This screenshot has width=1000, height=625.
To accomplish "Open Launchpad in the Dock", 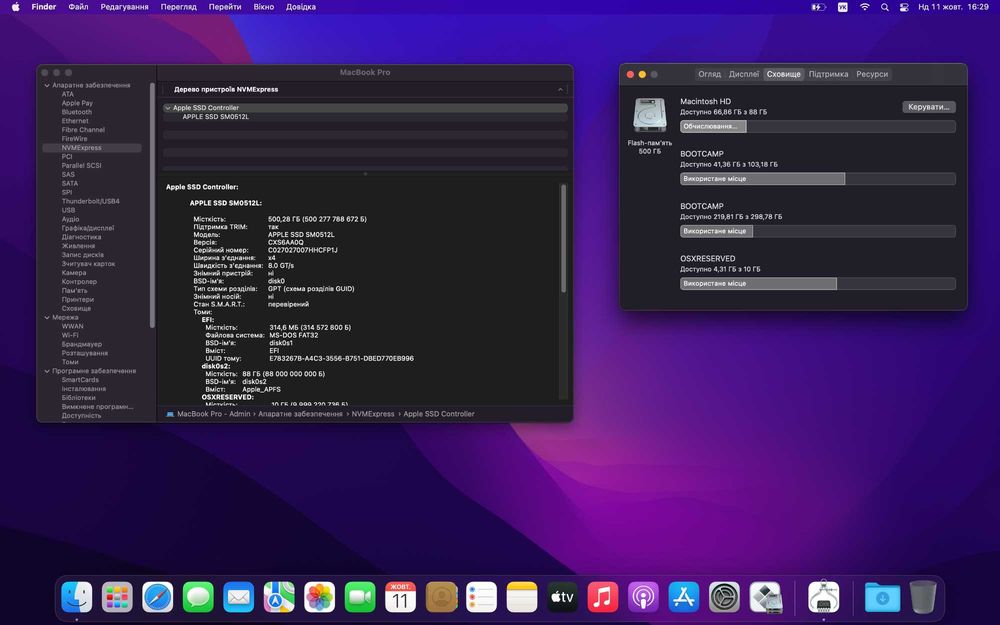I will click(x=117, y=598).
